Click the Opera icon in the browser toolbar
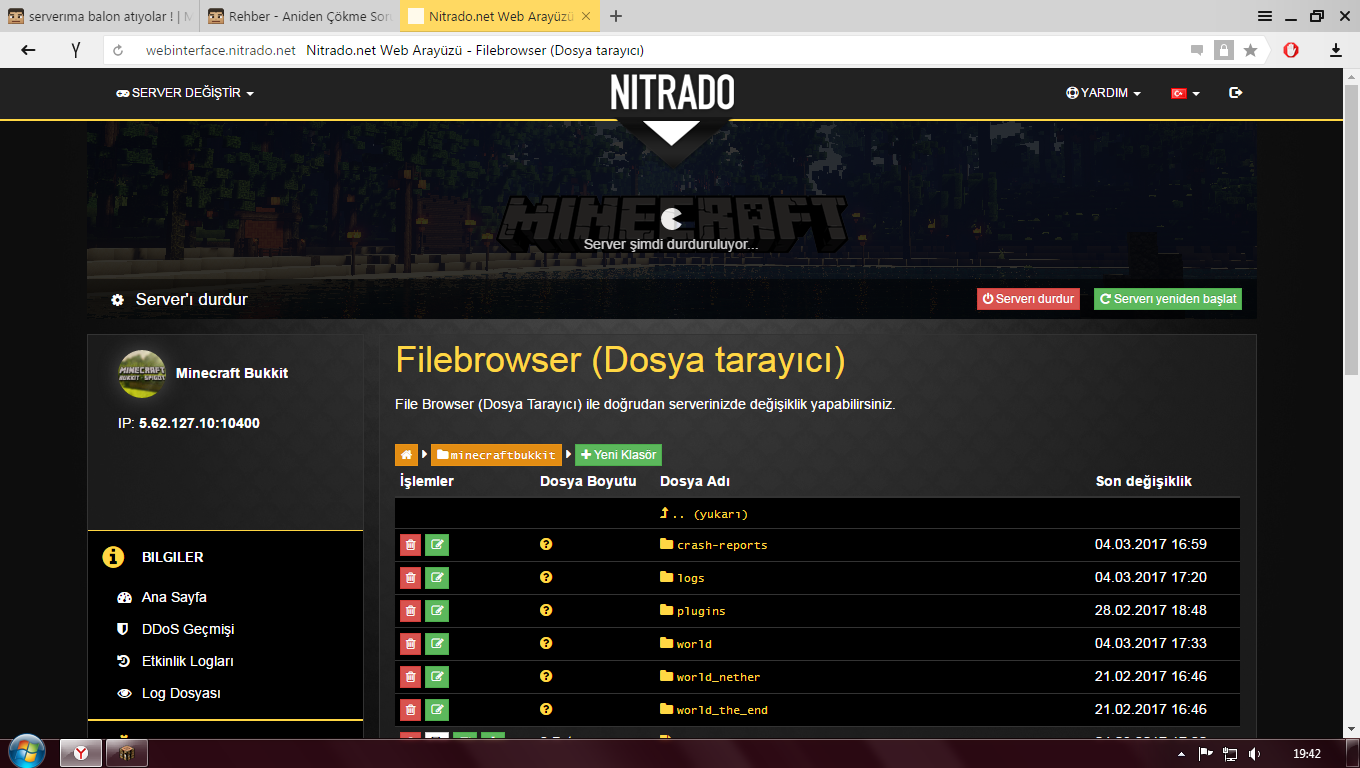Viewport: 1360px width, 768px height. [1291, 50]
